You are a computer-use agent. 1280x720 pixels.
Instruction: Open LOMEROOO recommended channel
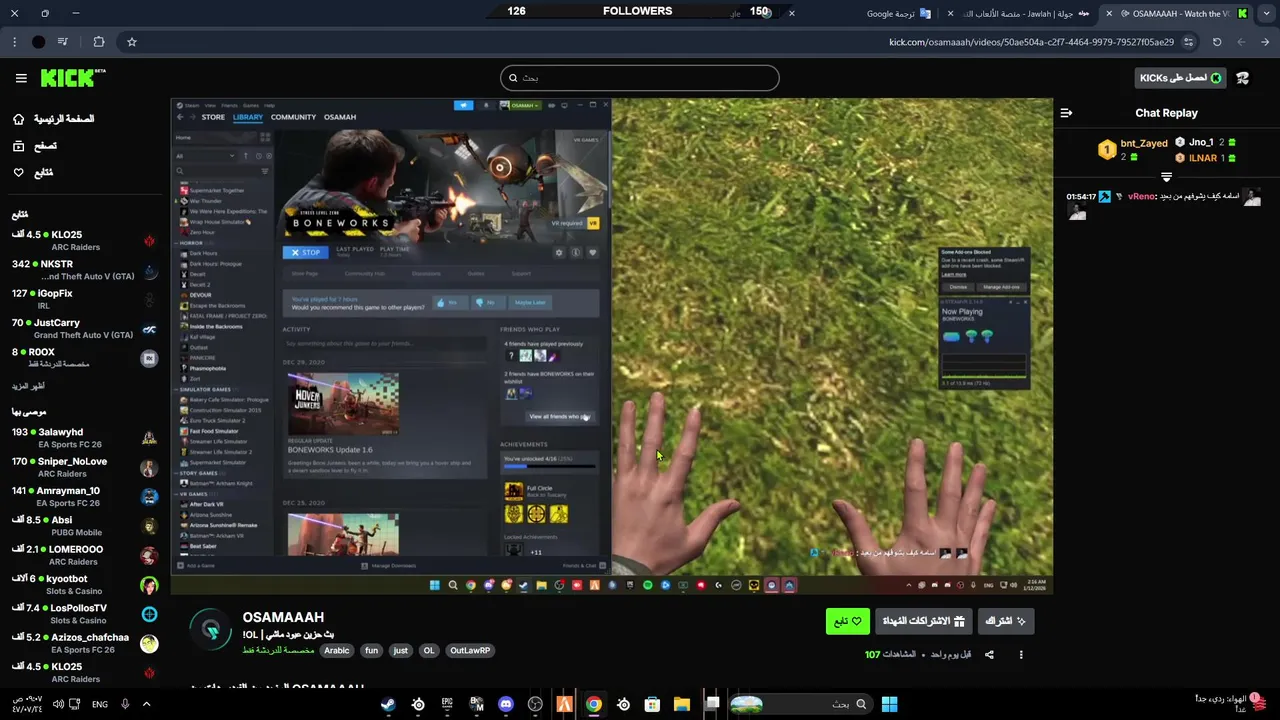pyautogui.click(x=85, y=555)
